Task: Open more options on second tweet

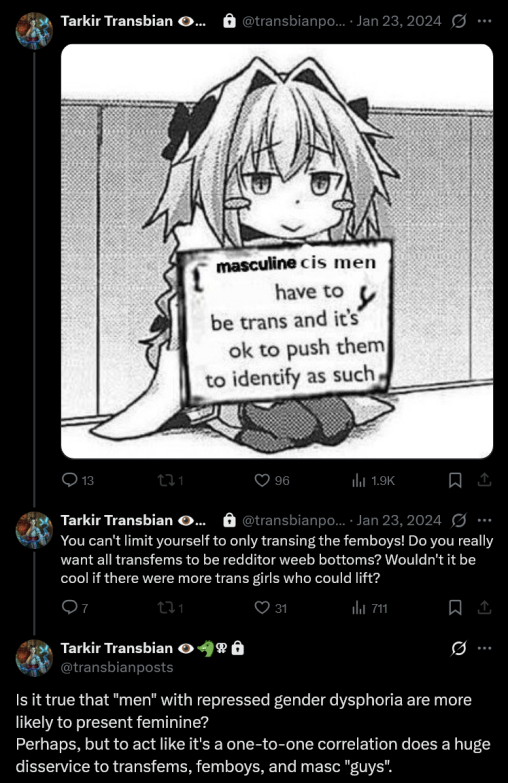Action: [x=485, y=520]
